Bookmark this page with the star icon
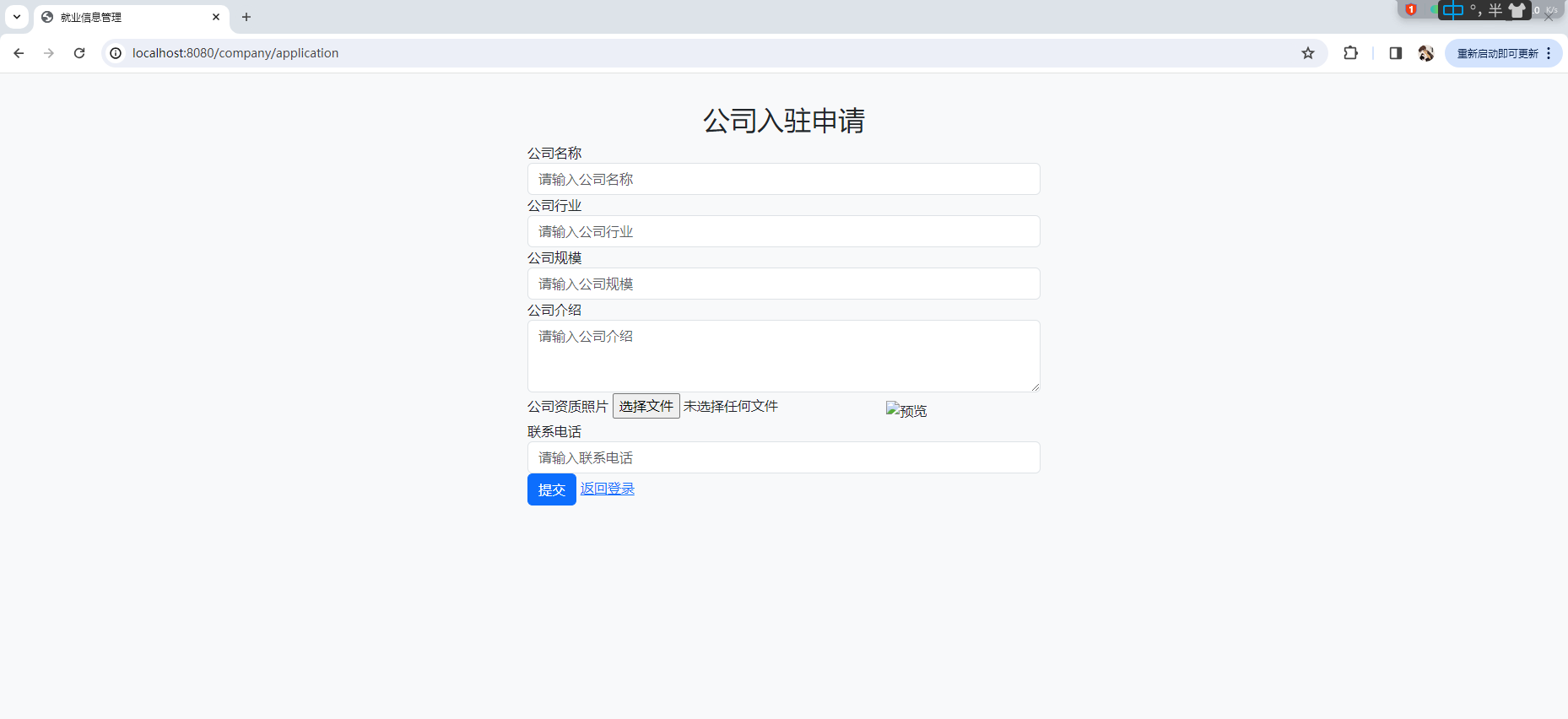 click(1308, 53)
